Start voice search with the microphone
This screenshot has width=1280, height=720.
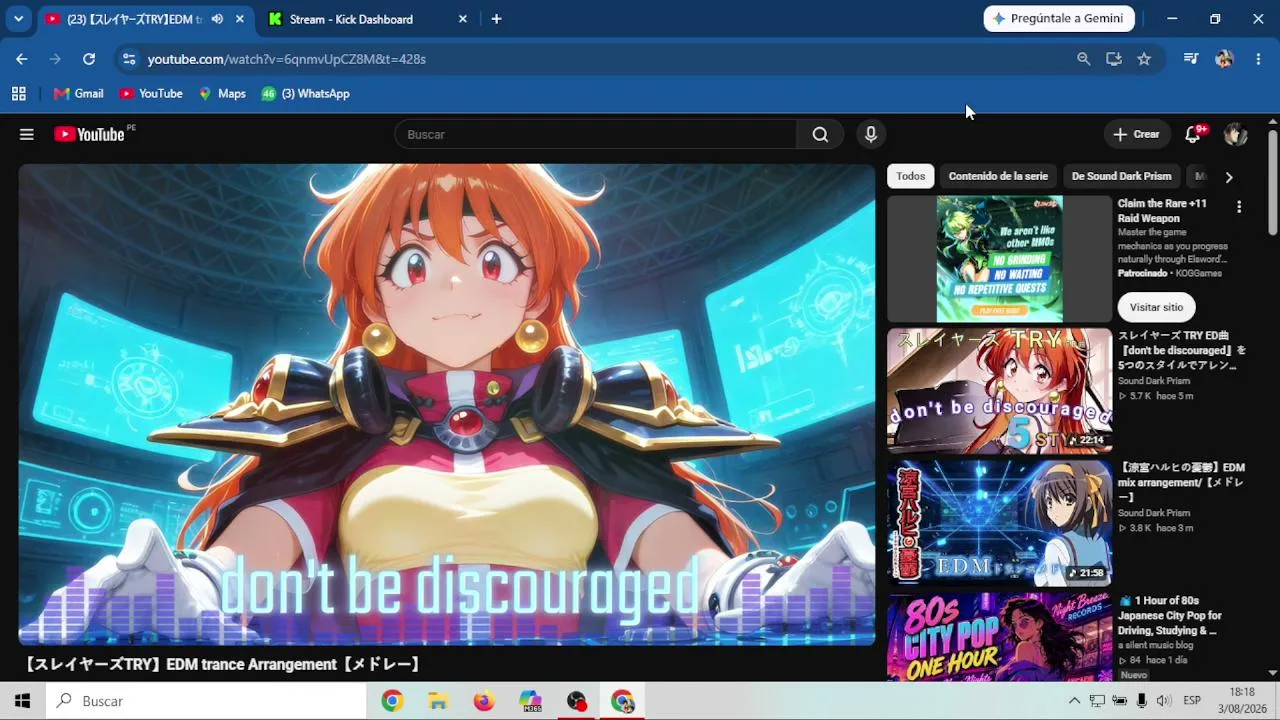coord(871,134)
